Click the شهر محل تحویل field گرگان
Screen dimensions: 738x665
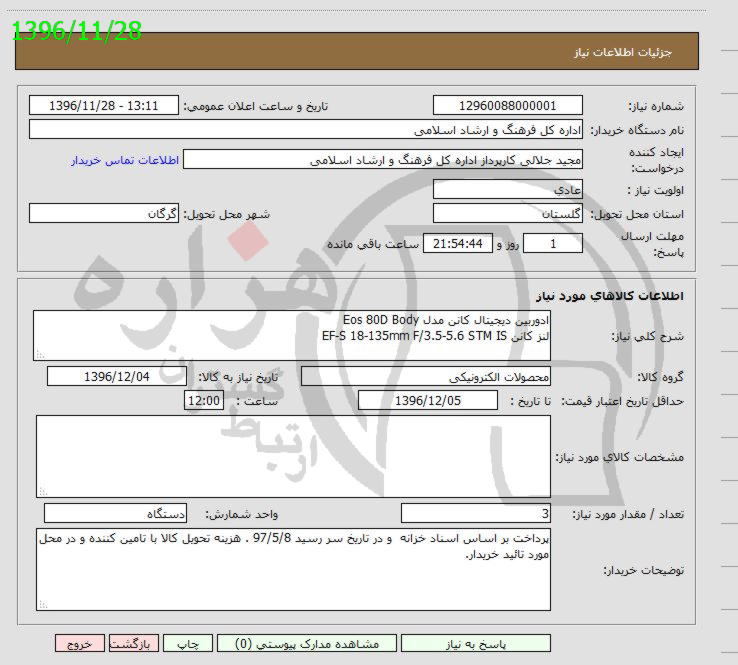point(104,214)
